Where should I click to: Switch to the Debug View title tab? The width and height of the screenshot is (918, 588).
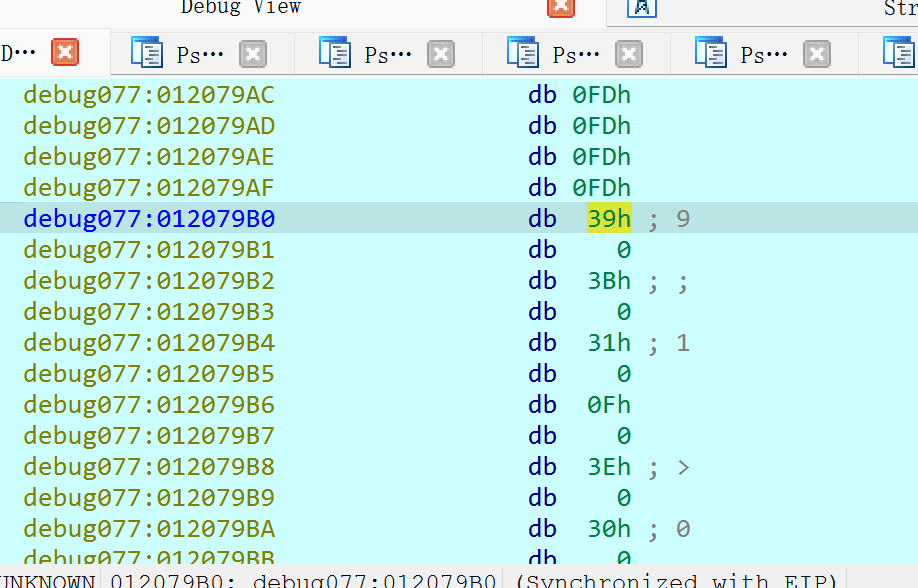(x=240, y=8)
